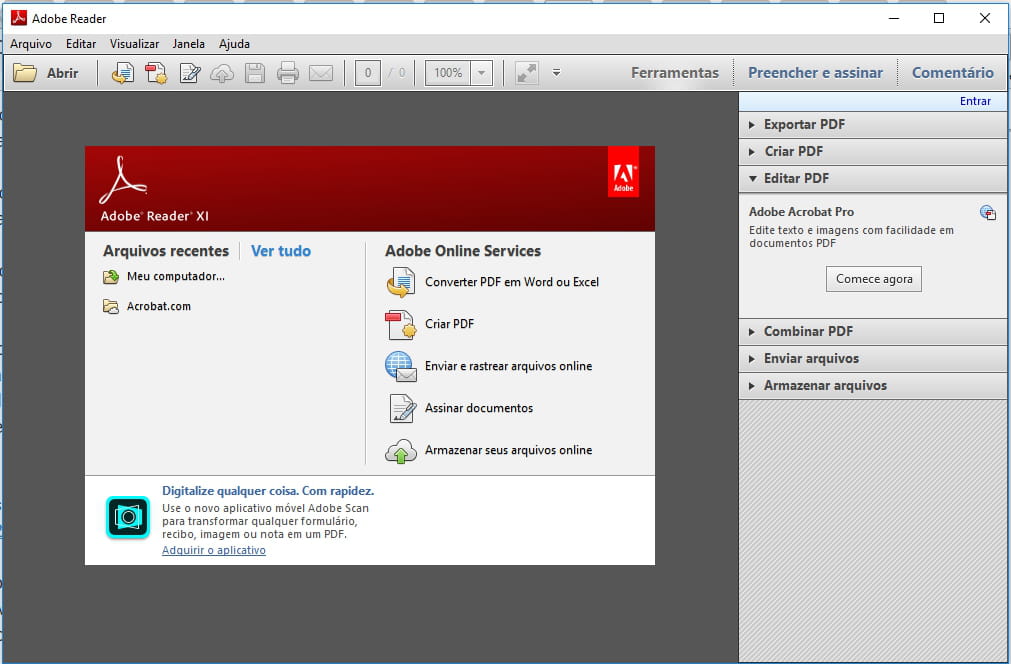Screen dimensions: 1011x664
Task: Open the Print dialog from the toolbar
Action: tap(287, 72)
